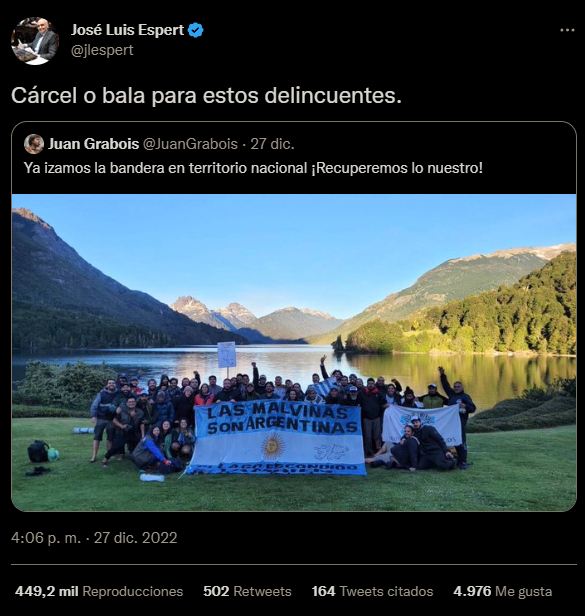Click the @jlespert handle
Image resolution: width=585 pixels, height=616 pixels.
tap(102, 50)
